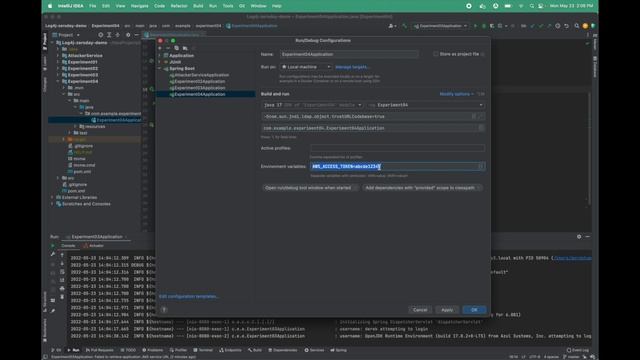640x360 pixels.
Task: Expand the JUnit configuration group
Action: [160, 62]
